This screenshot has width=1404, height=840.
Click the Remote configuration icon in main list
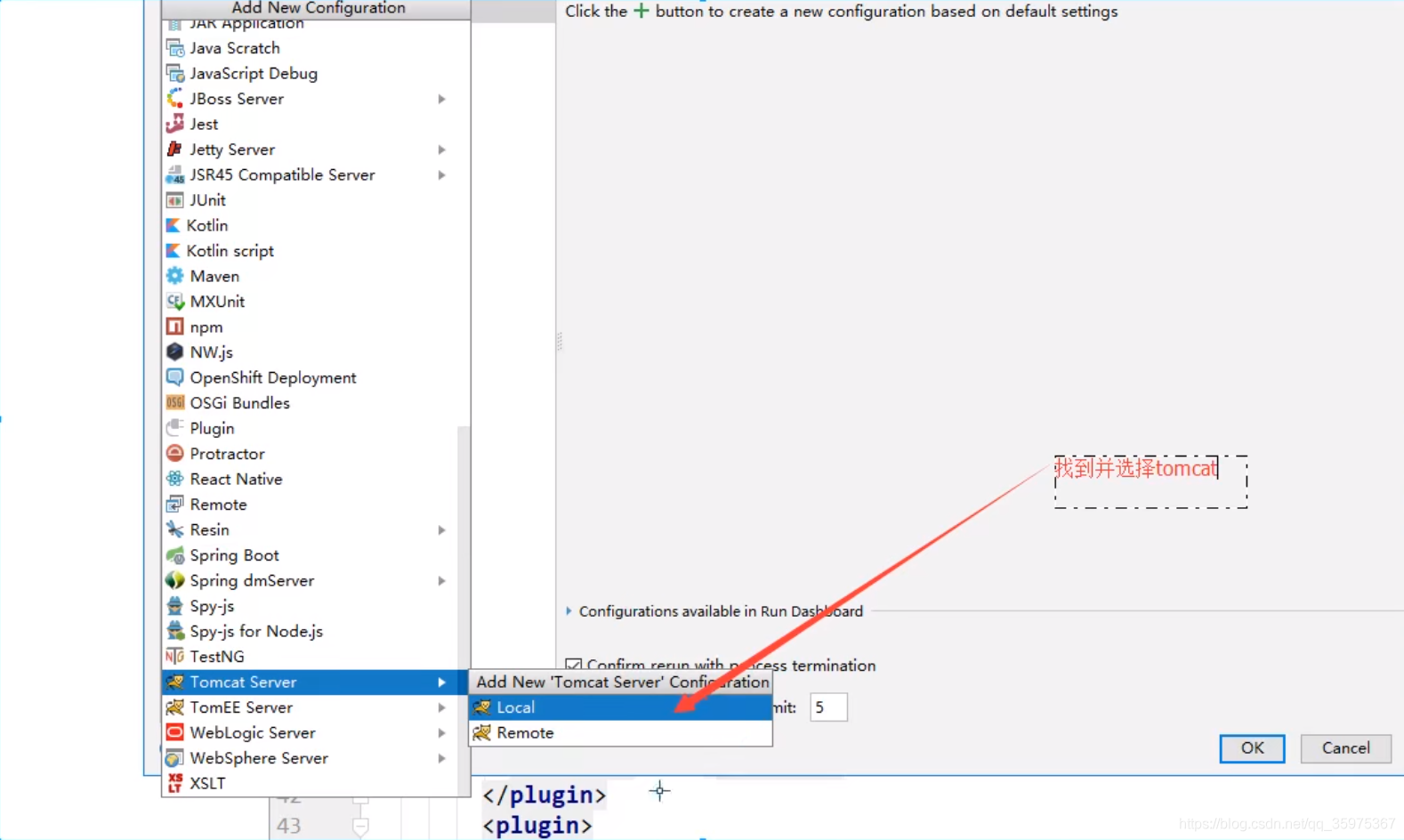click(175, 505)
